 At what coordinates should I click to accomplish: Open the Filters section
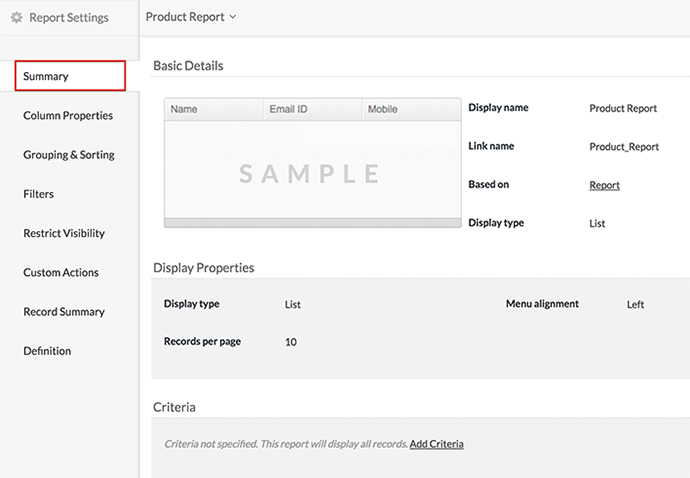tap(39, 194)
